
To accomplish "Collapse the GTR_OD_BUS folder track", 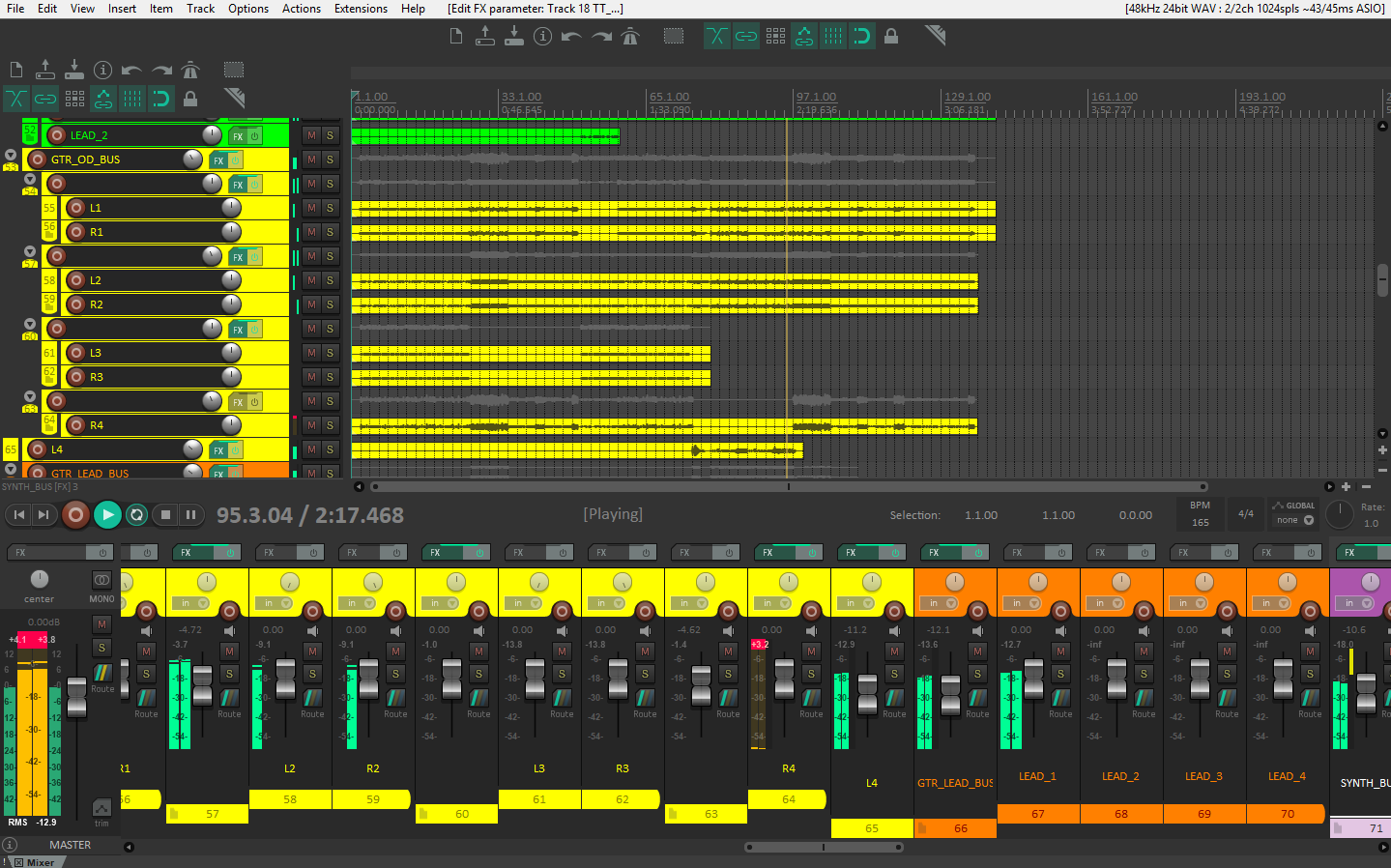I will point(11,155).
